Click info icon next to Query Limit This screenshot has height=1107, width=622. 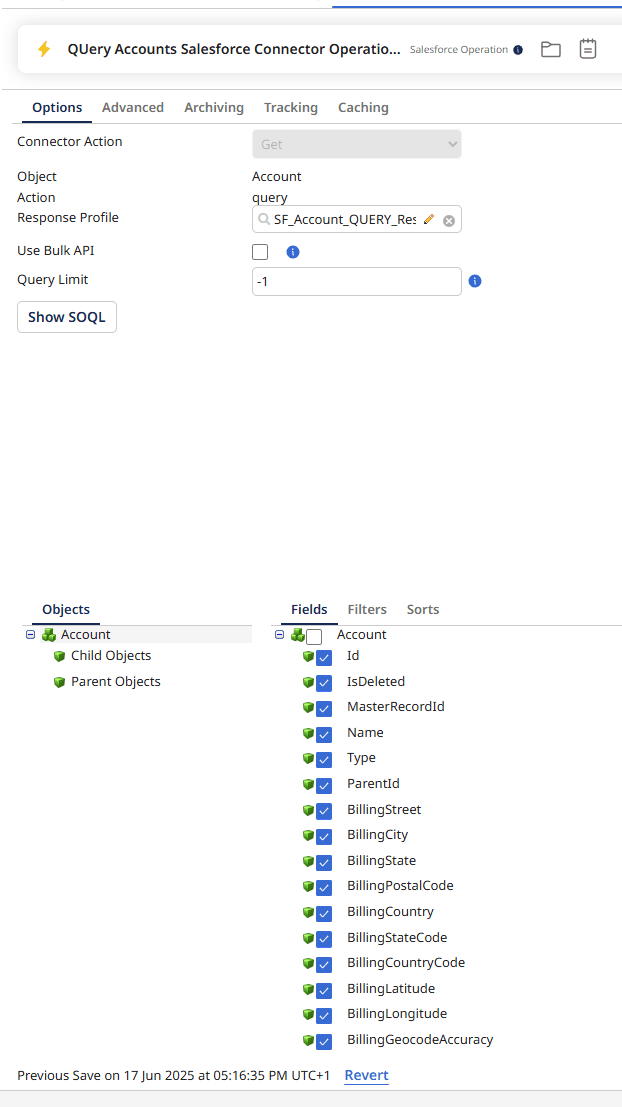(x=475, y=281)
